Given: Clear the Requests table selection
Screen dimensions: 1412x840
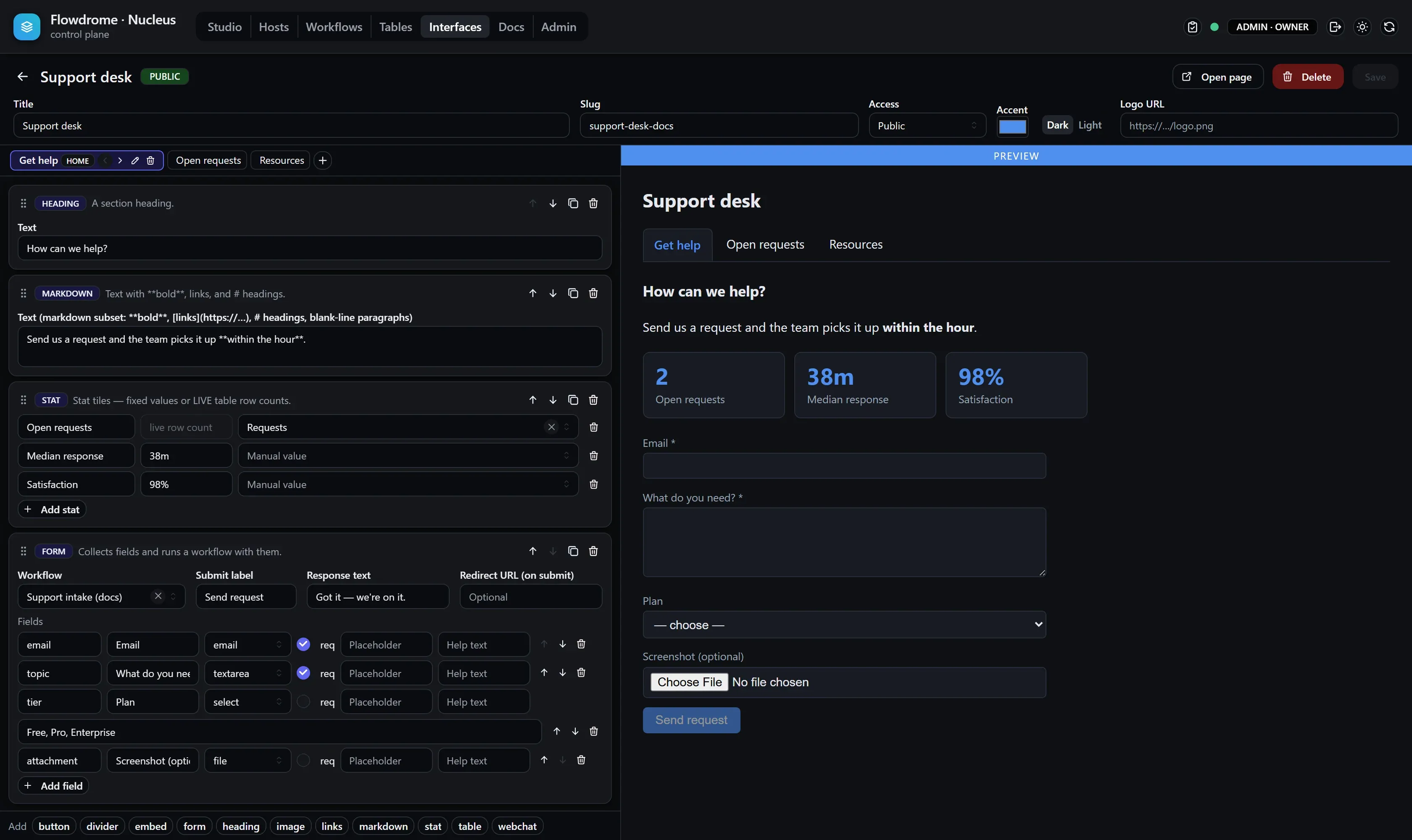Looking at the screenshot, I should pos(551,427).
